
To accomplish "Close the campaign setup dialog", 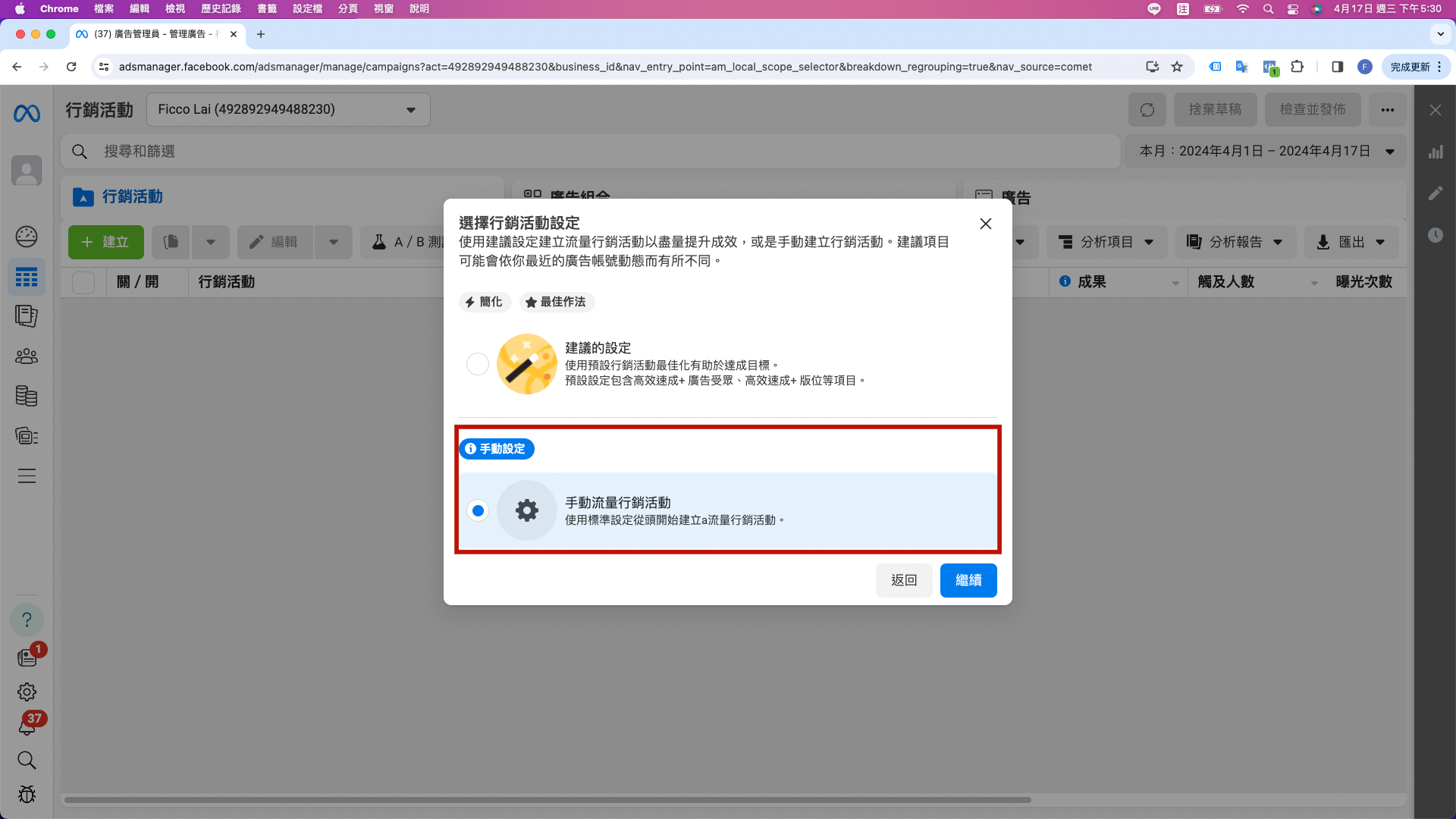I will [985, 224].
